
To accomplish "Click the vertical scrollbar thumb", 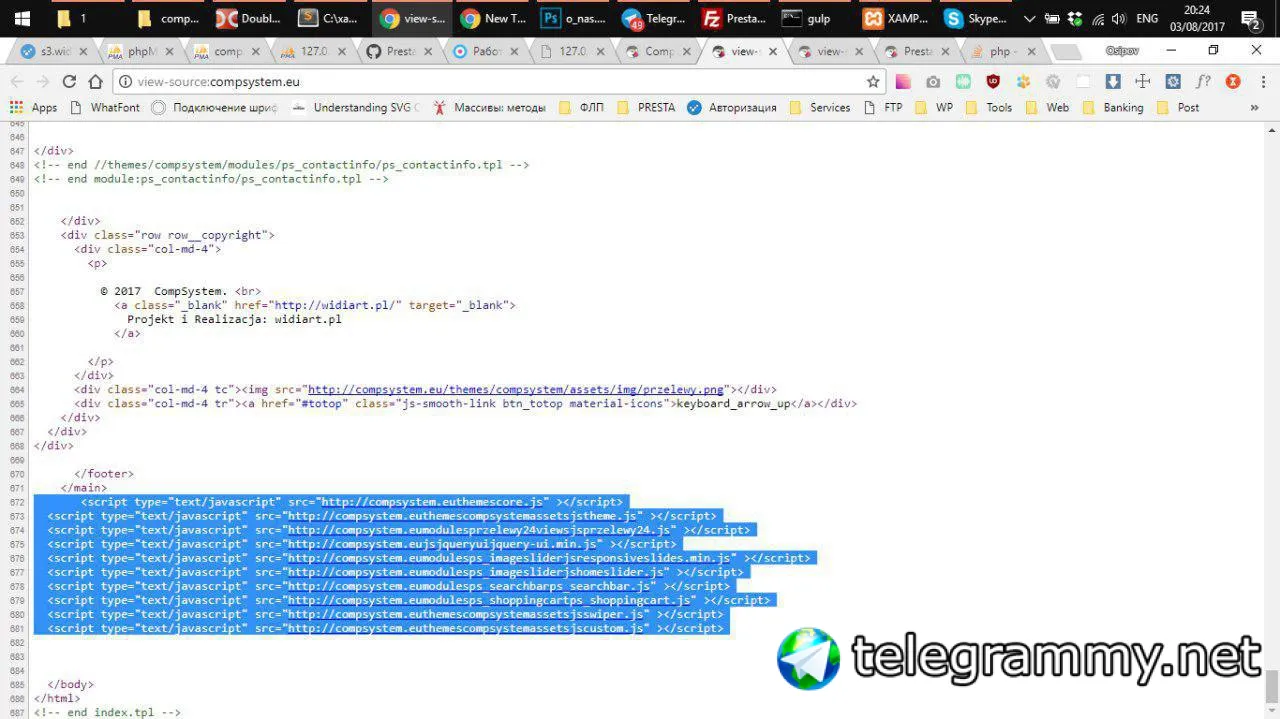I will tap(1272, 686).
